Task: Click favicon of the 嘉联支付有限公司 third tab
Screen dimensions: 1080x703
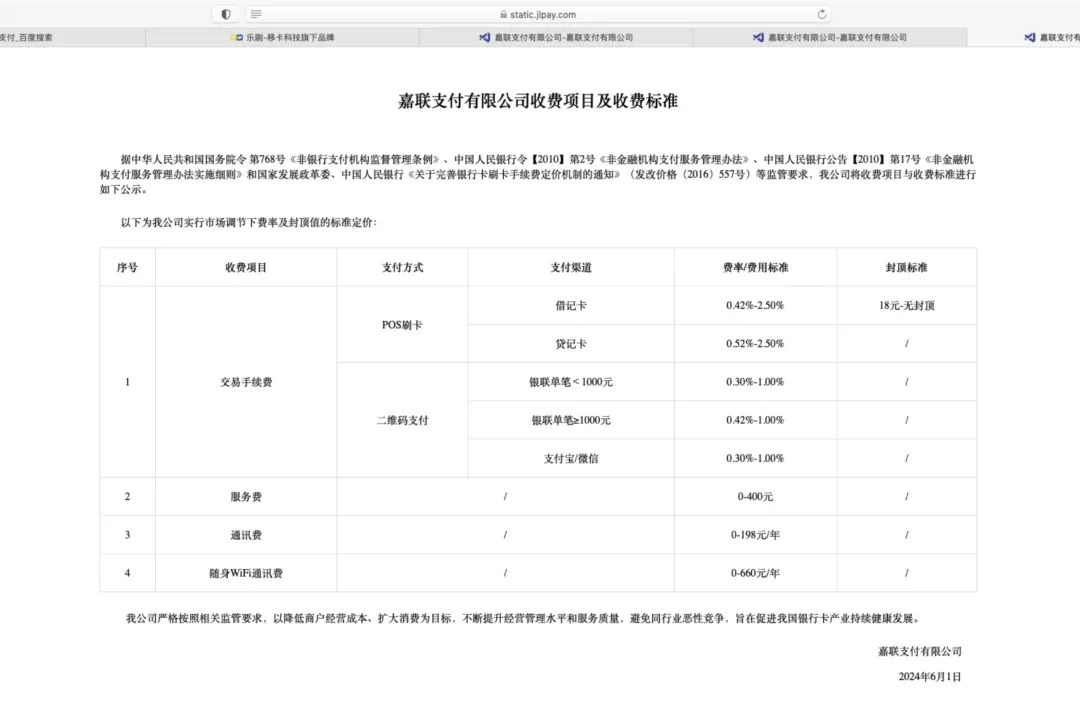Action: [x=485, y=38]
